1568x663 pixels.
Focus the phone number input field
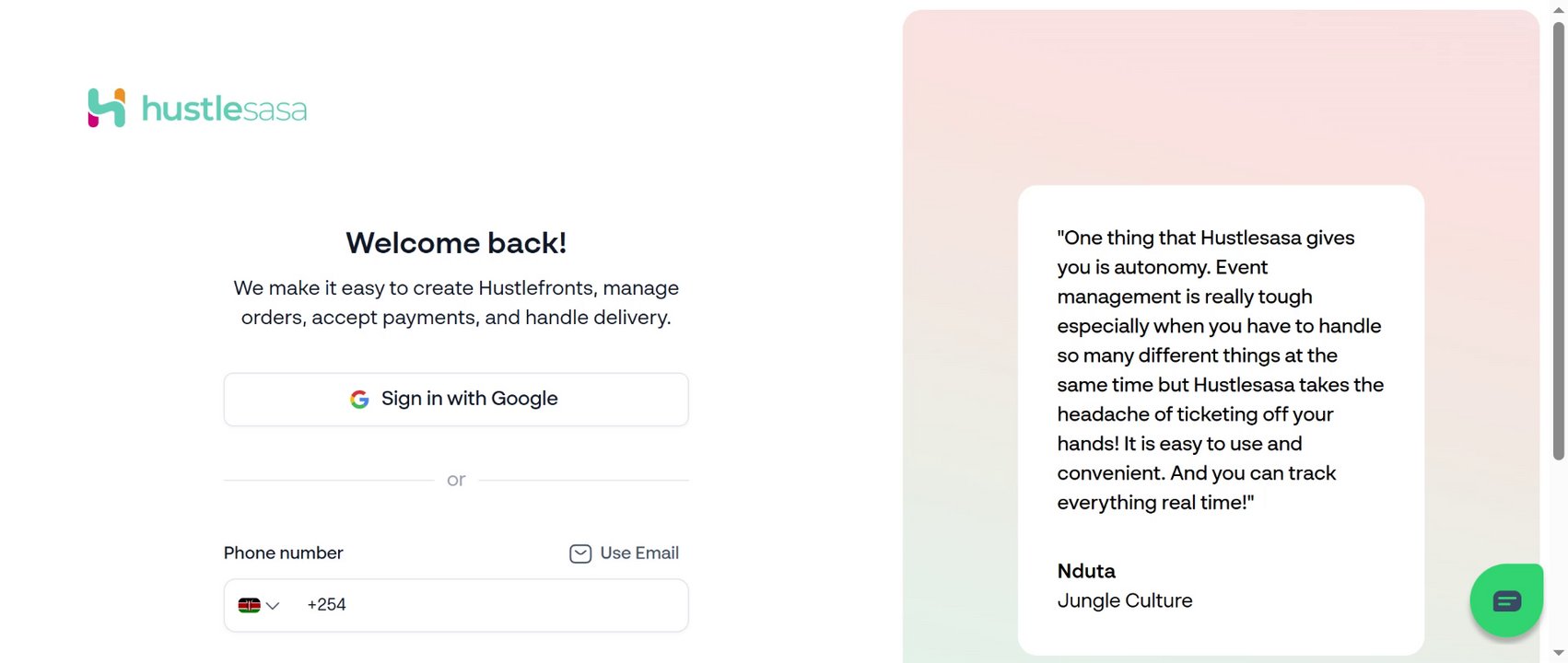(x=507, y=605)
